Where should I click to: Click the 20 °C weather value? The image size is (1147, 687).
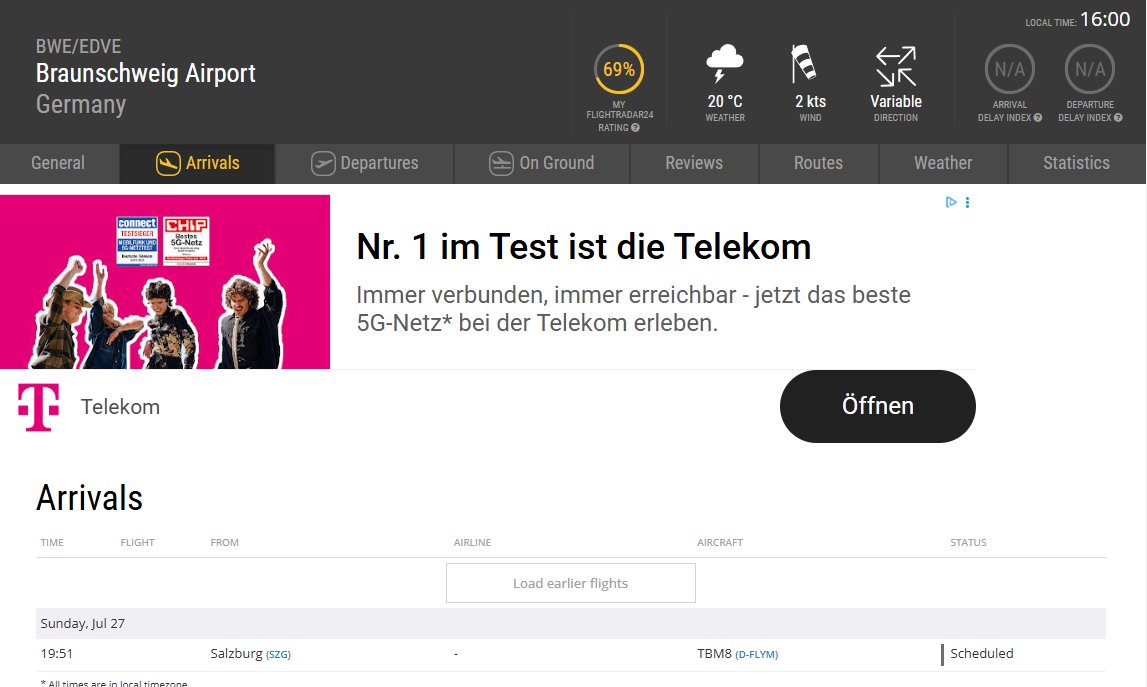point(725,102)
